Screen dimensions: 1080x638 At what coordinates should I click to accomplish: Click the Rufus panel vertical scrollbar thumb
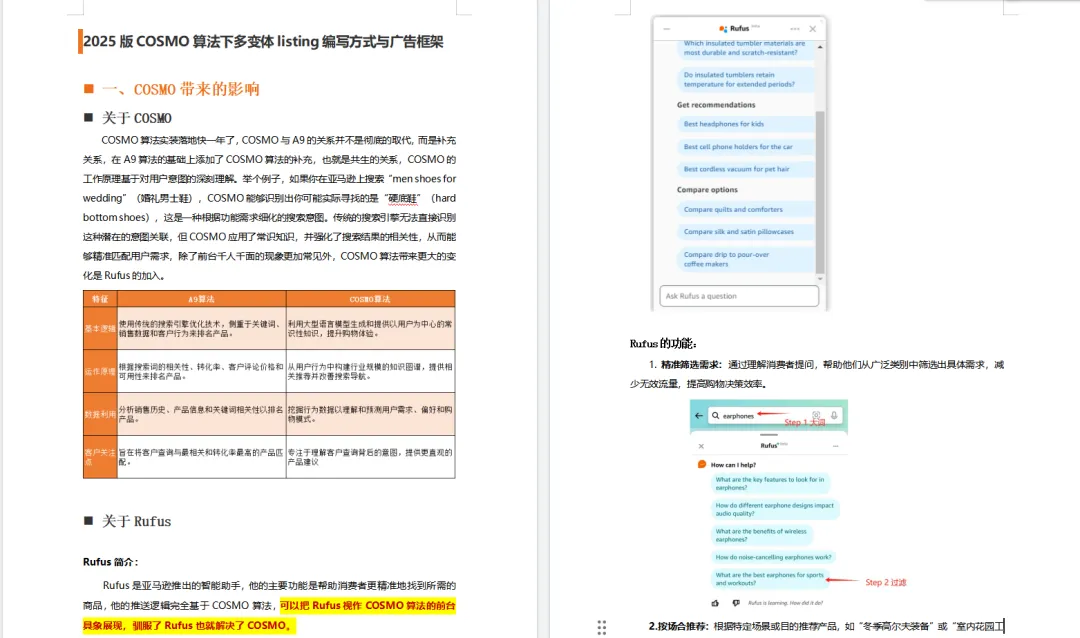pyautogui.click(x=820, y=192)
